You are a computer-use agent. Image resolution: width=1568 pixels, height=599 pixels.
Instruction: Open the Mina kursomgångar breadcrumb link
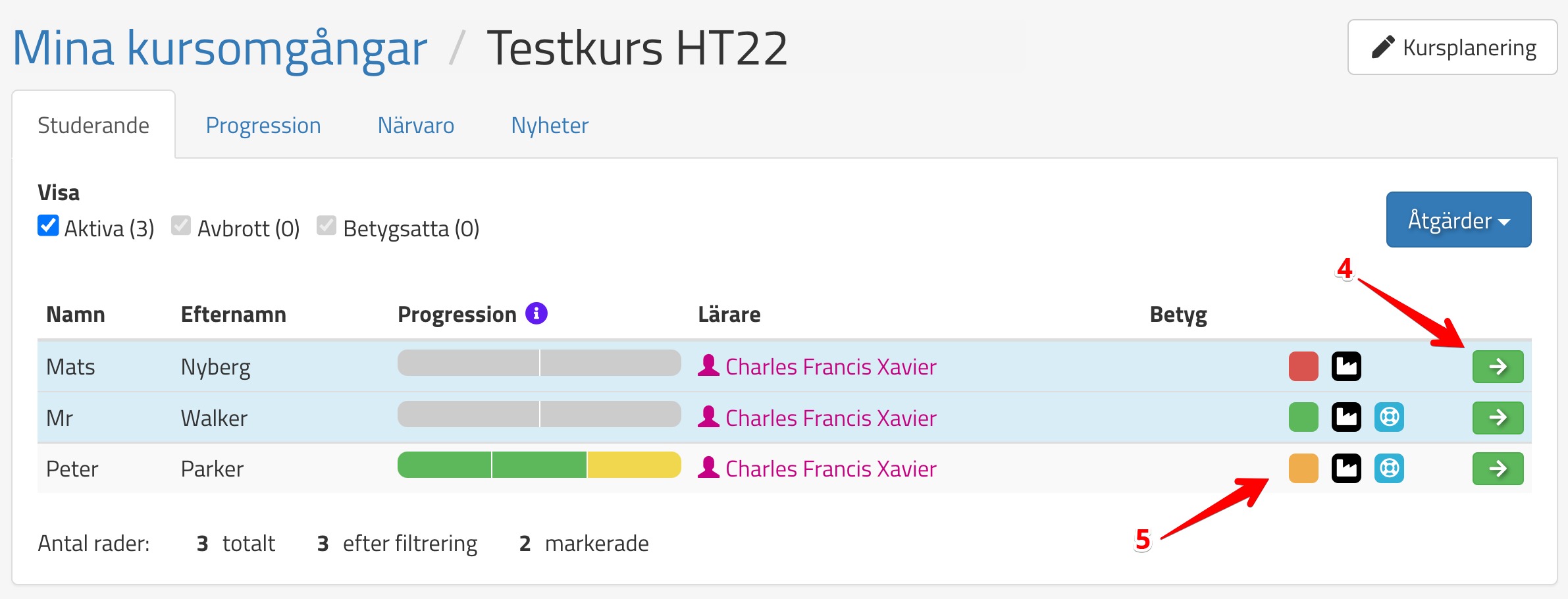tap(220, 49)
